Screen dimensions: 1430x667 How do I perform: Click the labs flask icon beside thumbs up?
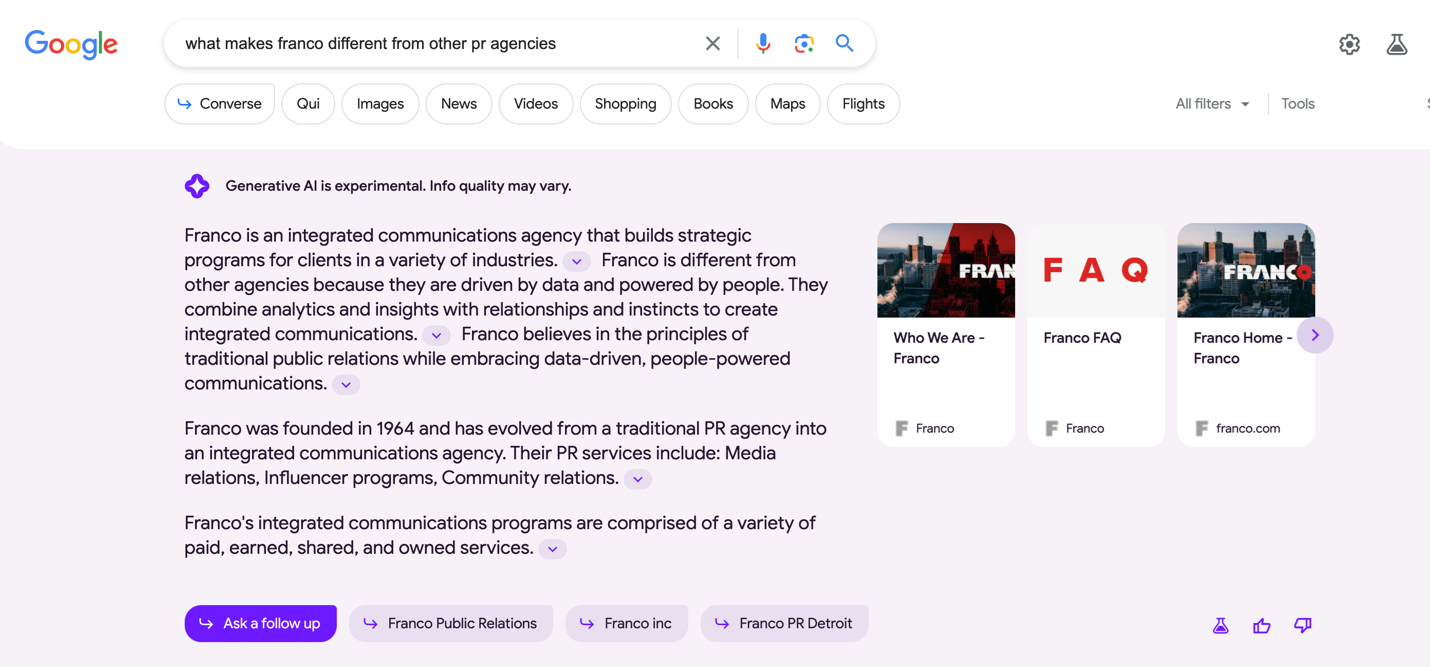click(x=1221, y=625)
